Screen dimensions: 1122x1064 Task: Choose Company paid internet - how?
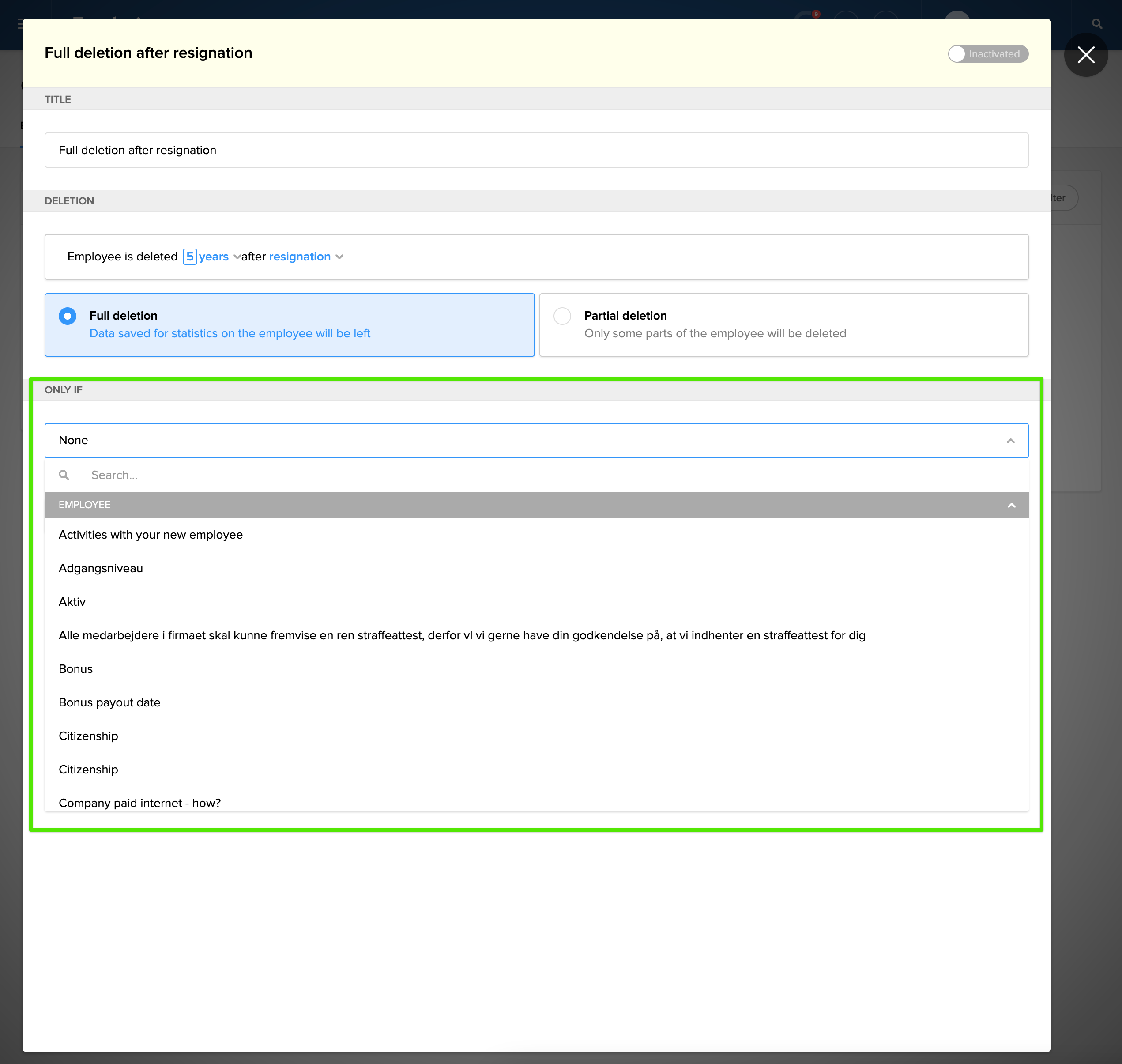point(139,803)
